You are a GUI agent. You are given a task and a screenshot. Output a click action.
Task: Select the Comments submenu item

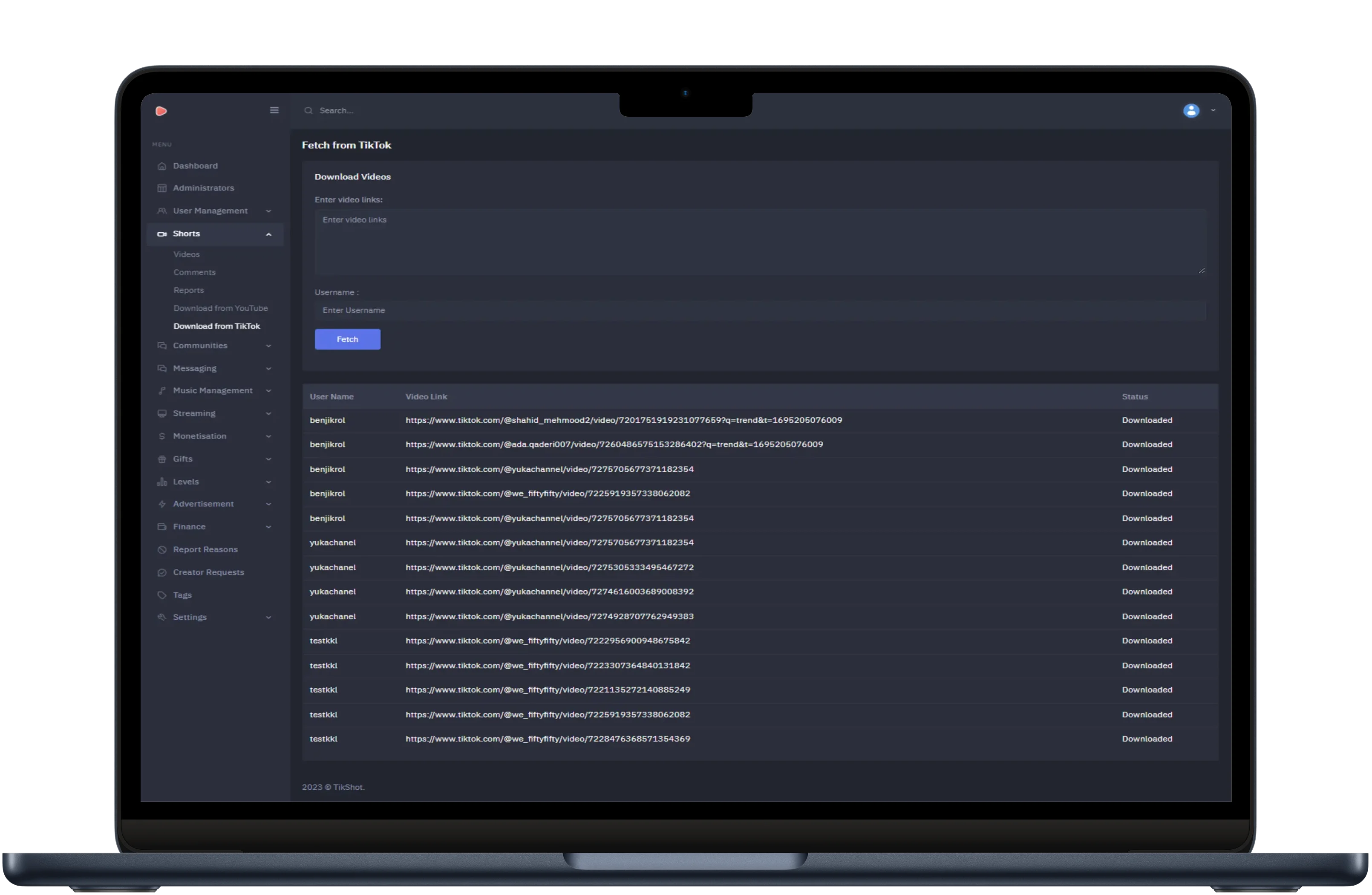[x=194, y=272]
